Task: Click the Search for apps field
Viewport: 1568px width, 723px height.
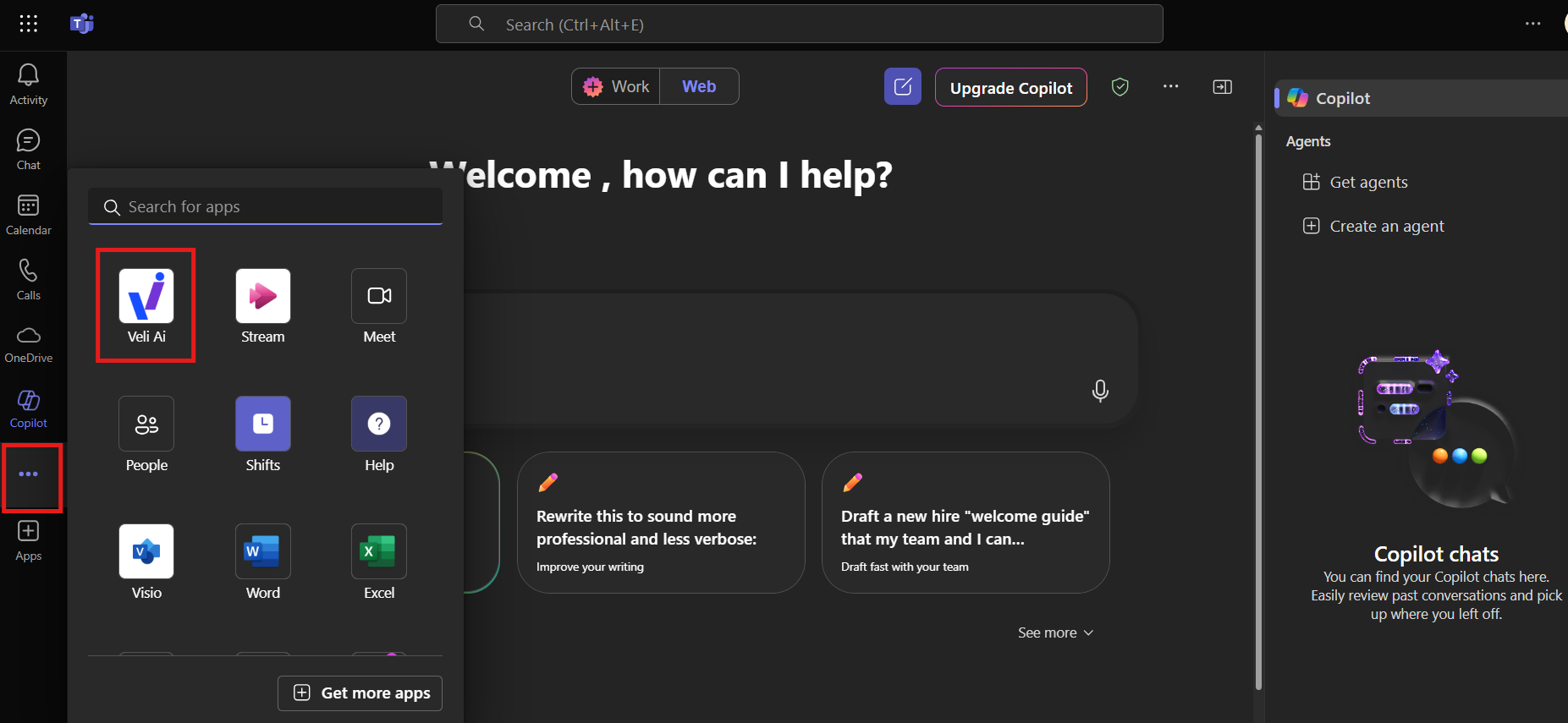Action: click(265, 206)
